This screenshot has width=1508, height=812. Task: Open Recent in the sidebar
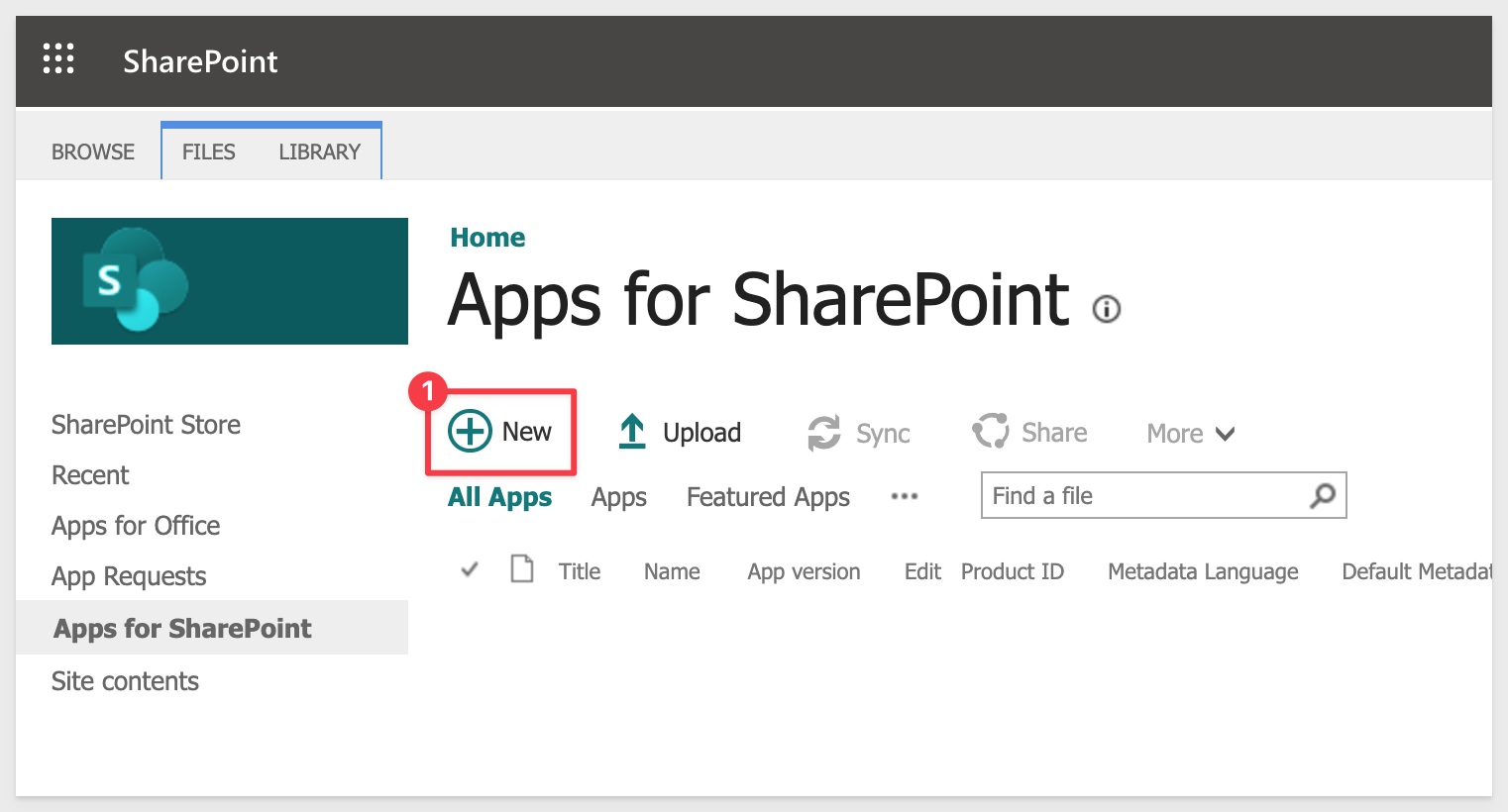[90, 475]
